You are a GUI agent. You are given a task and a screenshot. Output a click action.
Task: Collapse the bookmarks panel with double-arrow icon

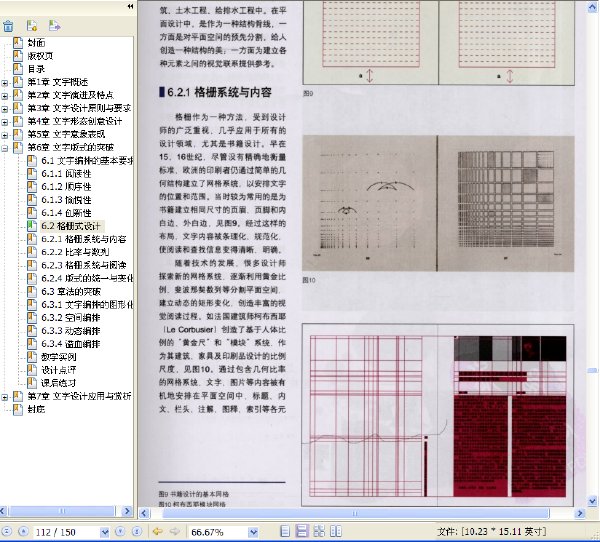coord(130,6)
